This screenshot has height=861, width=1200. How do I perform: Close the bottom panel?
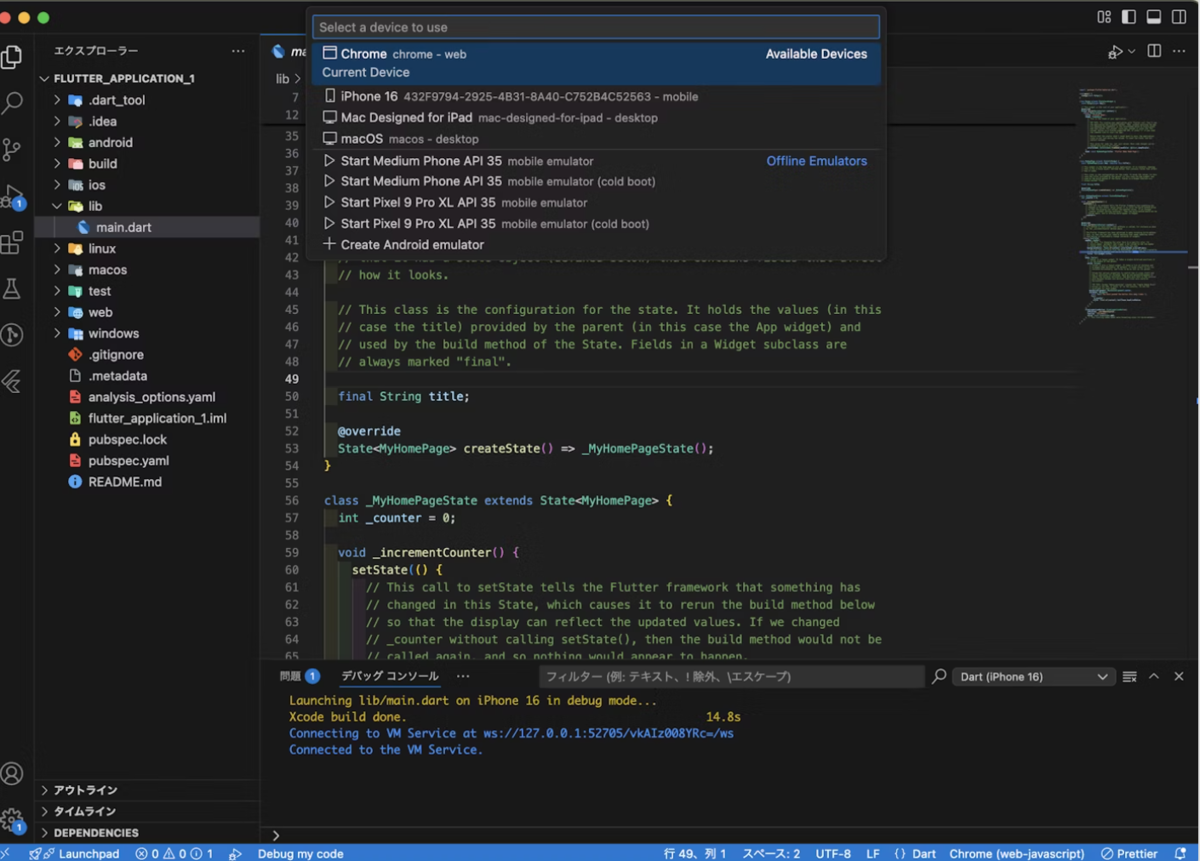click(x=1178, y=677)
